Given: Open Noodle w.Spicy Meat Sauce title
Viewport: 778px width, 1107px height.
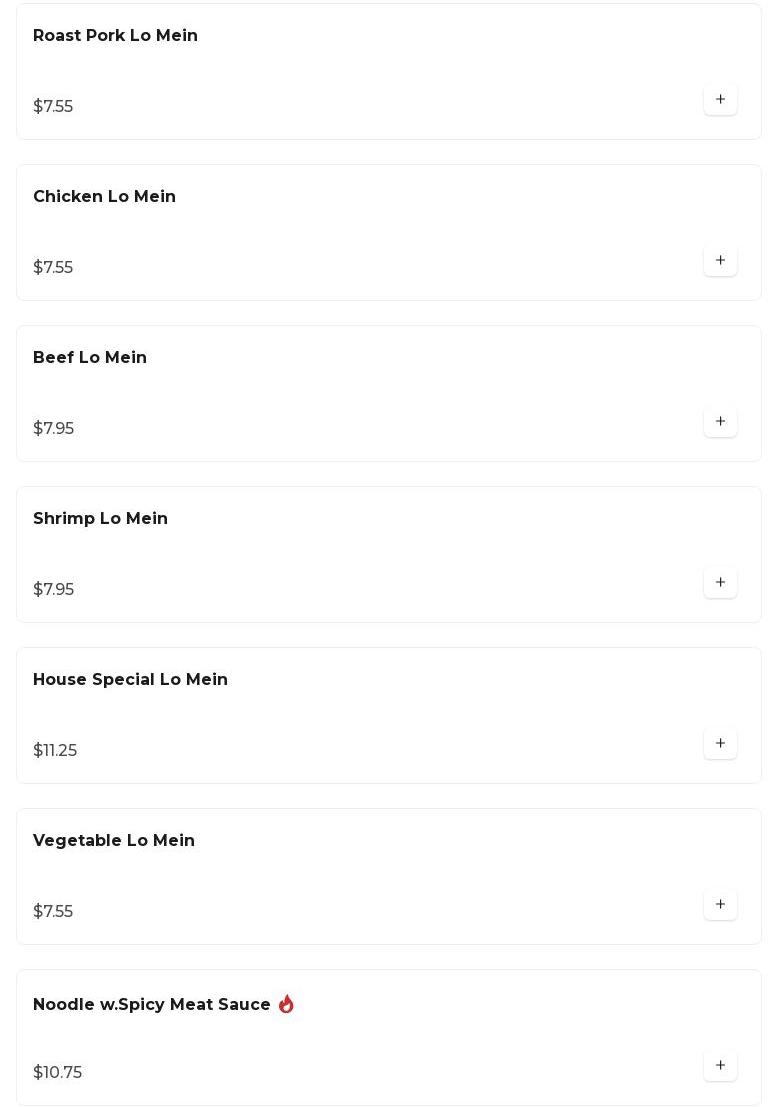Looking at the screenshot, I should [x=152, y=1004].
